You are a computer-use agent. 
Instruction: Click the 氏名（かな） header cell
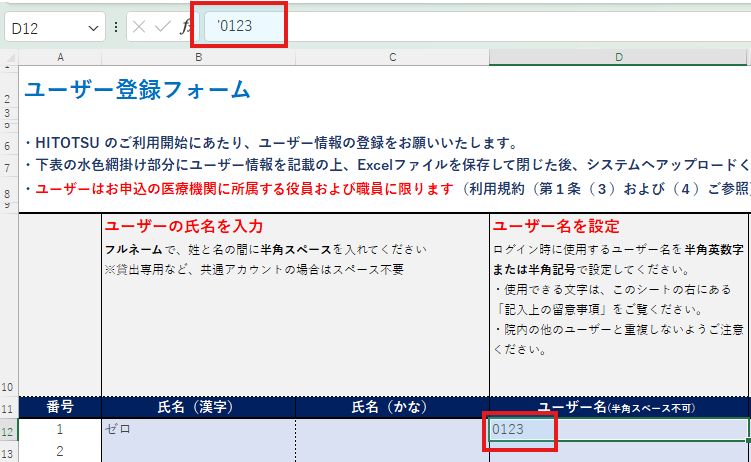pos(392,407)
